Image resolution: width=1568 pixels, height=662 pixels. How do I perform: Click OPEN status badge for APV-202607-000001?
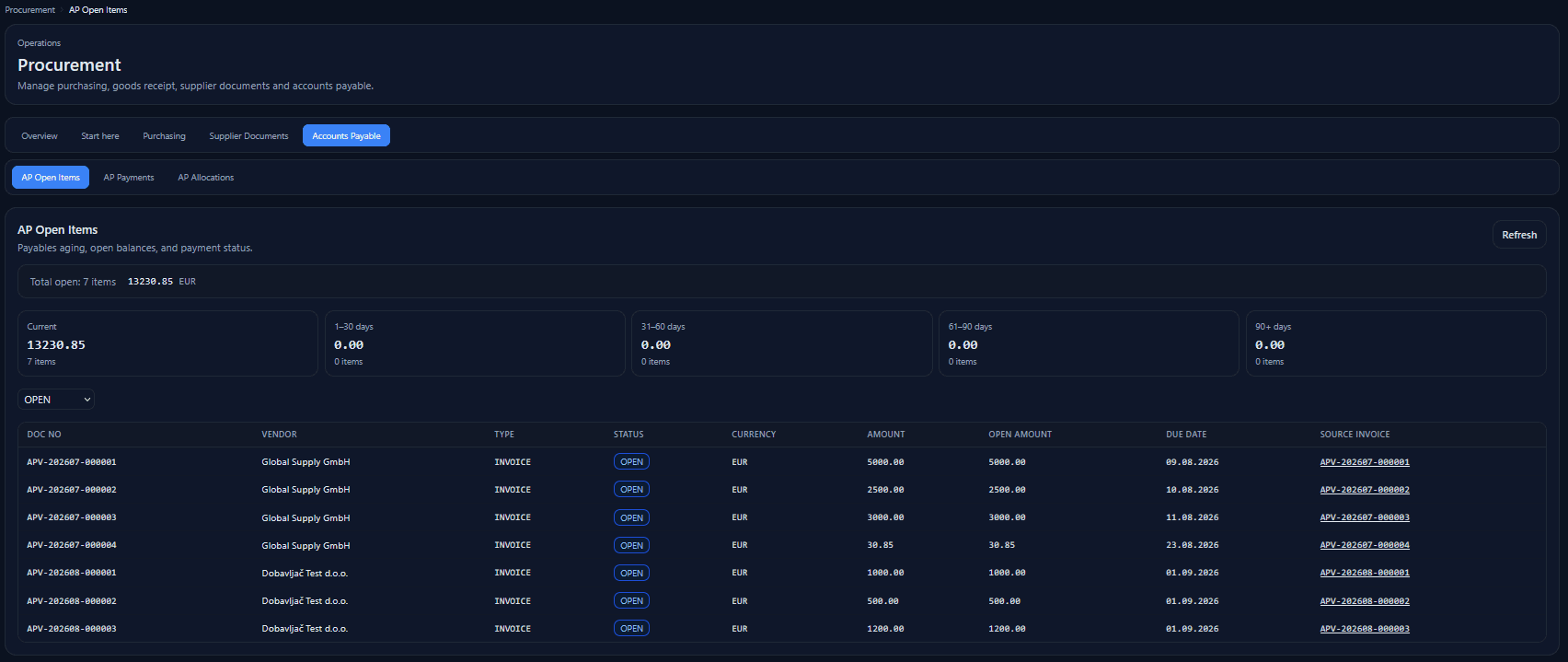(x=631, y=462)
